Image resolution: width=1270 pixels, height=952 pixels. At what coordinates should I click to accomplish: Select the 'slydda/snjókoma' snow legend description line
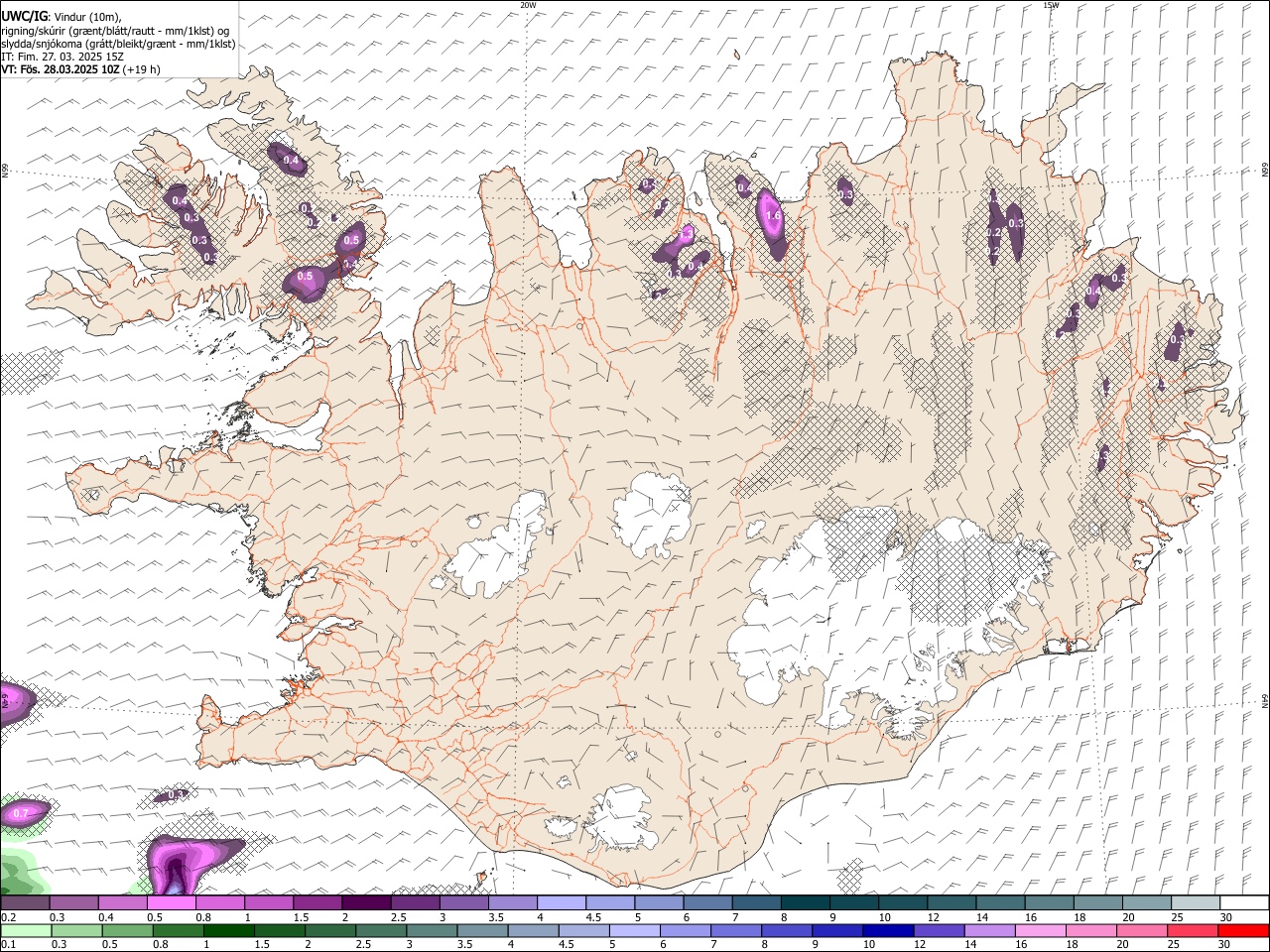pos(118,44)
